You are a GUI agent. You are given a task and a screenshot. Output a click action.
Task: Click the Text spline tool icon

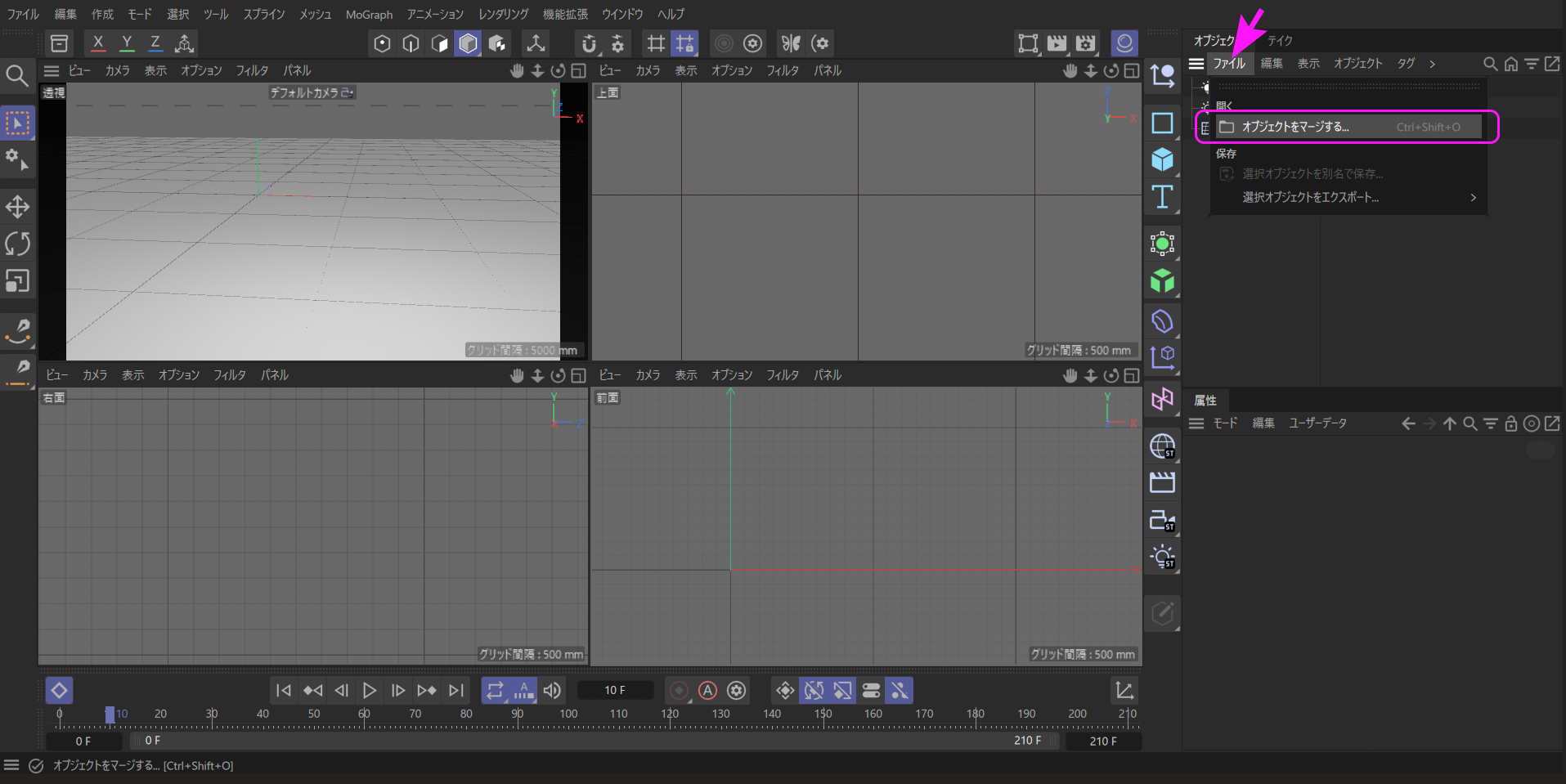coord(1162,197)
